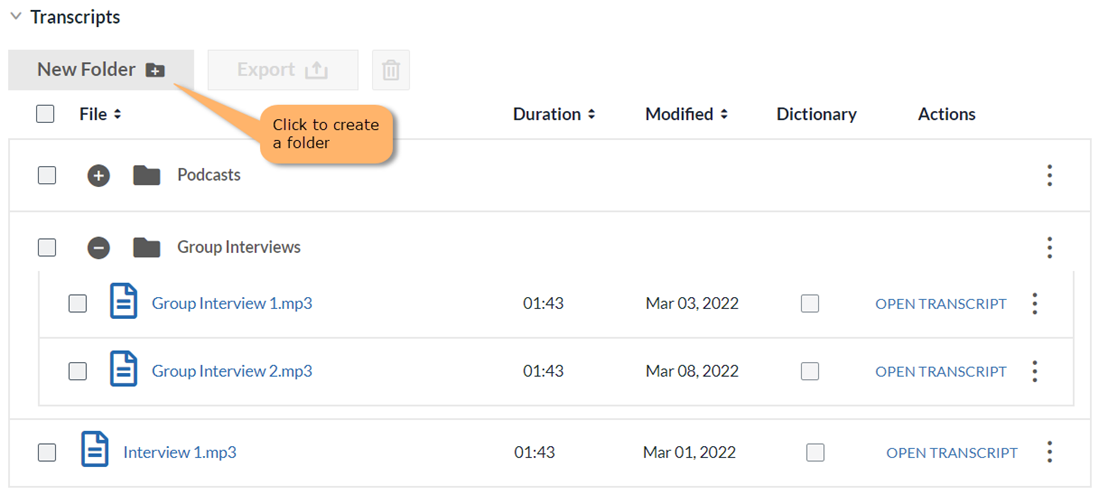The height and width of the screenshot is (504, 1108).
Task: Open three-dot actions menu for Group Interviews folder
Action: click(x=1049, y=247)
